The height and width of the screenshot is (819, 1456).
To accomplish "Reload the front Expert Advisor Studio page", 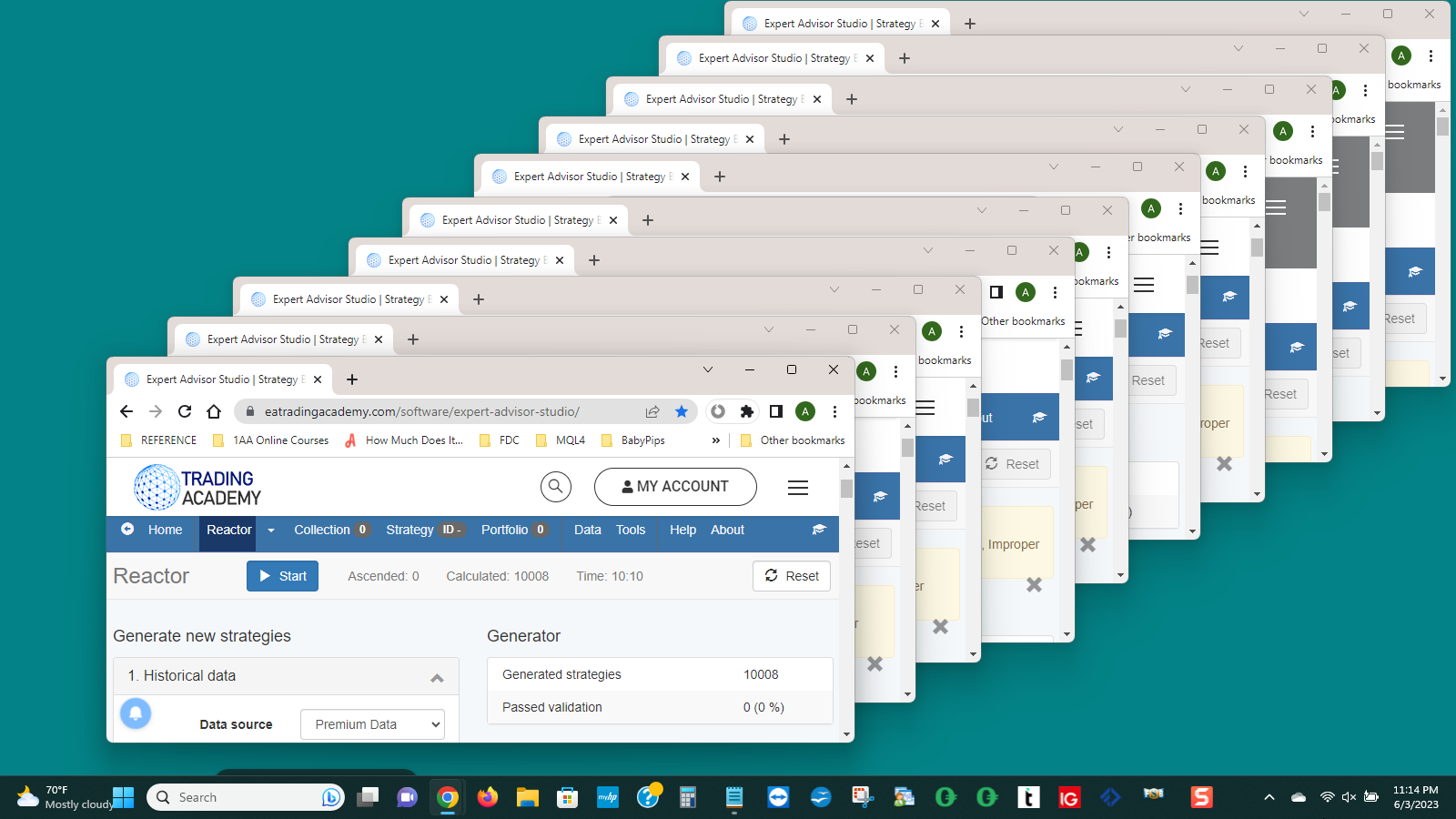I will coord(185,411).
